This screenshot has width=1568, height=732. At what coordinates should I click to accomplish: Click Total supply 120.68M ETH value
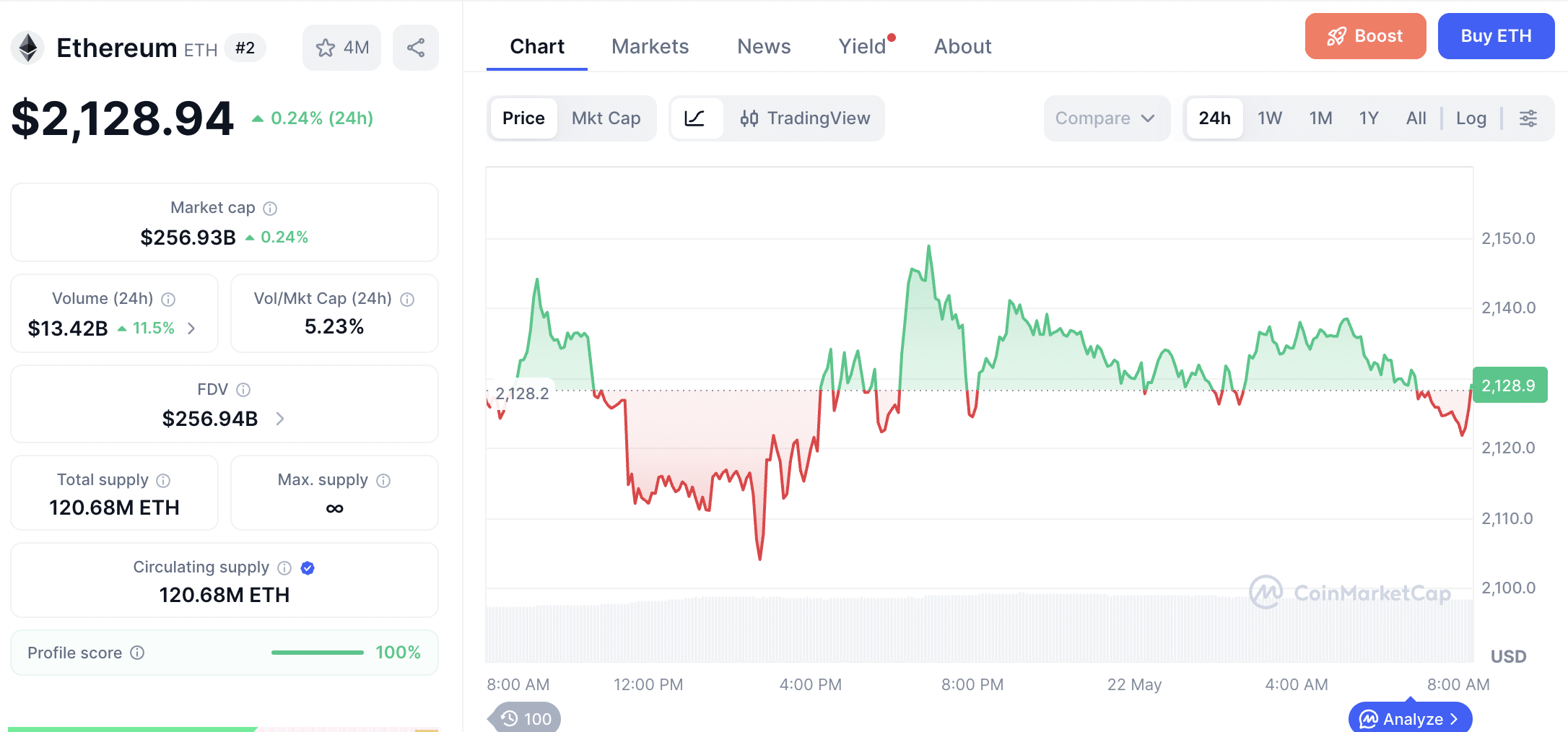pos(114,508)
